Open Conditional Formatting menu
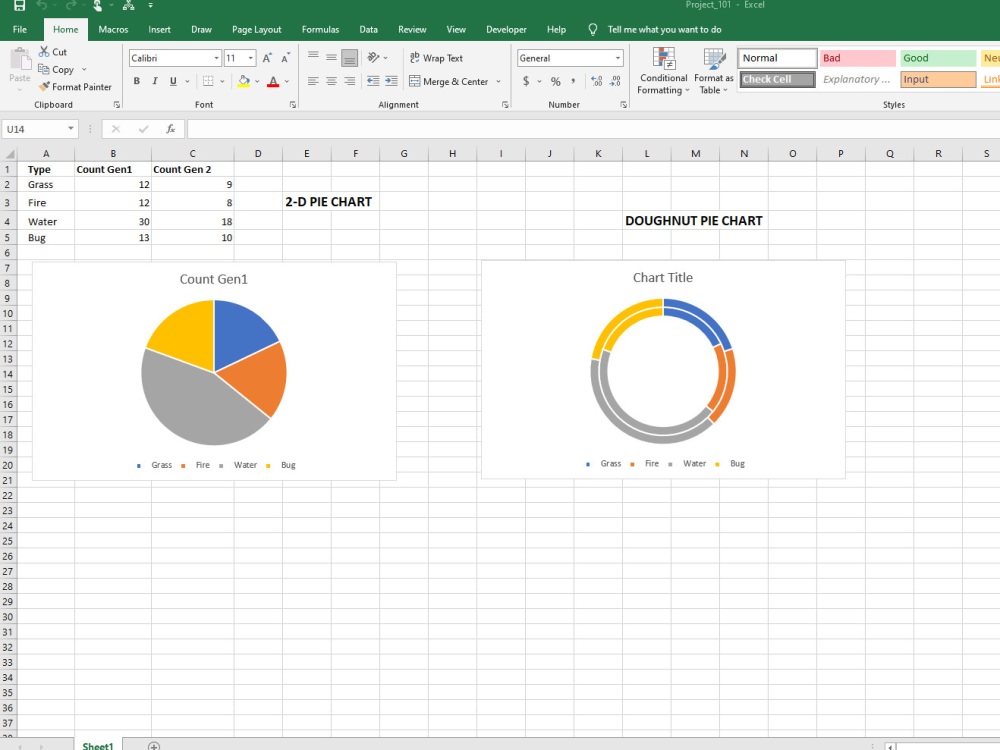Viewport: 1000px width, 750px height. pos(663,71)
